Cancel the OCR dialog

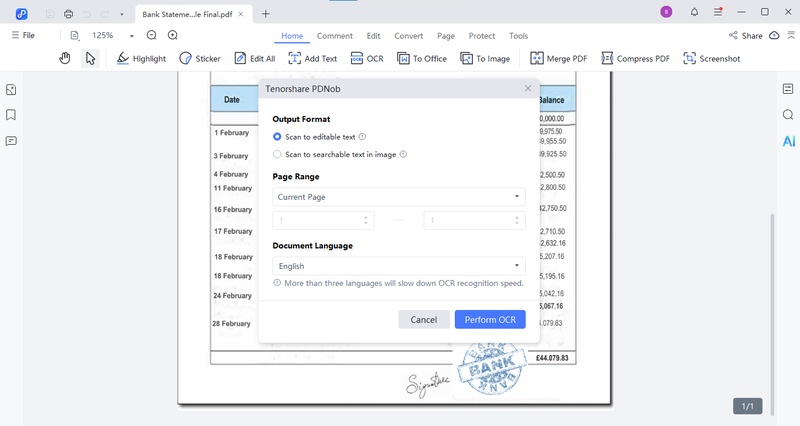point(423,319)
